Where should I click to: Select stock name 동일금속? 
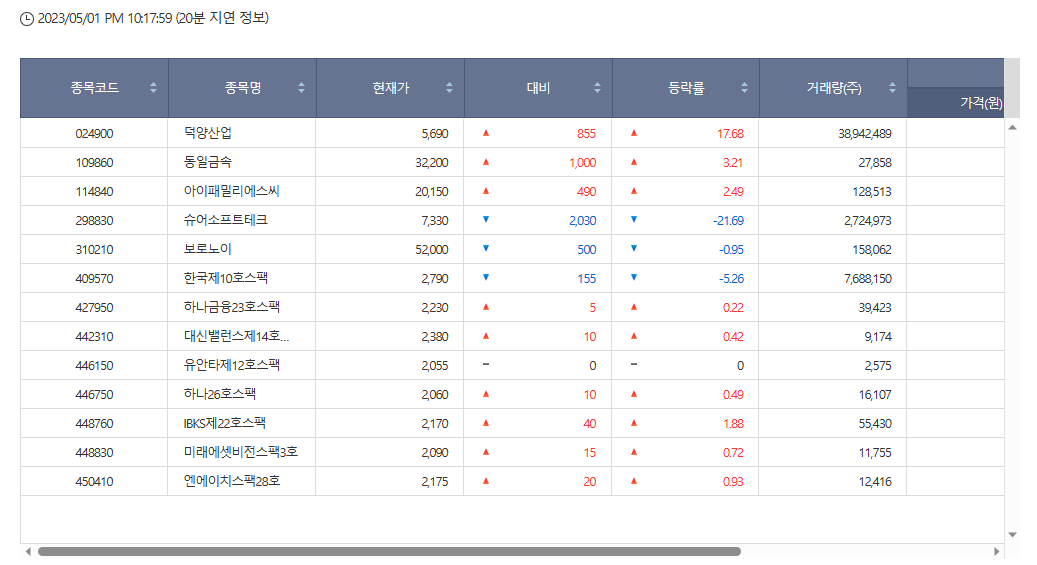(208, 162)
